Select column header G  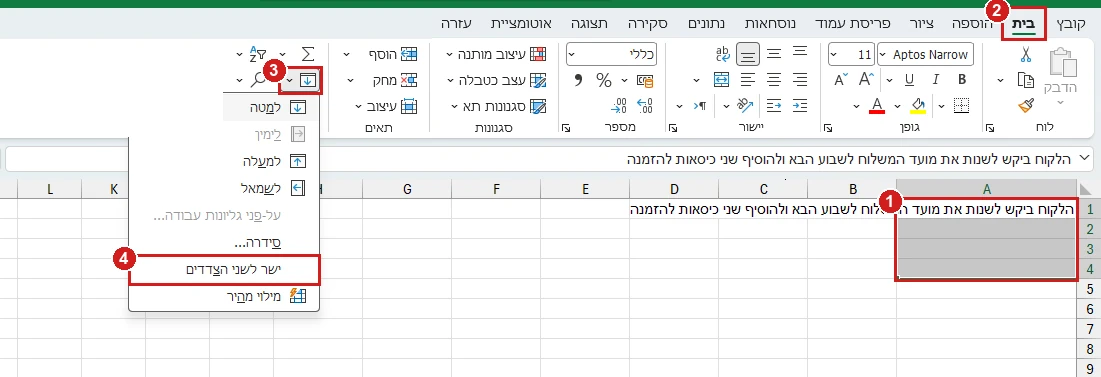tap(407, 189)
